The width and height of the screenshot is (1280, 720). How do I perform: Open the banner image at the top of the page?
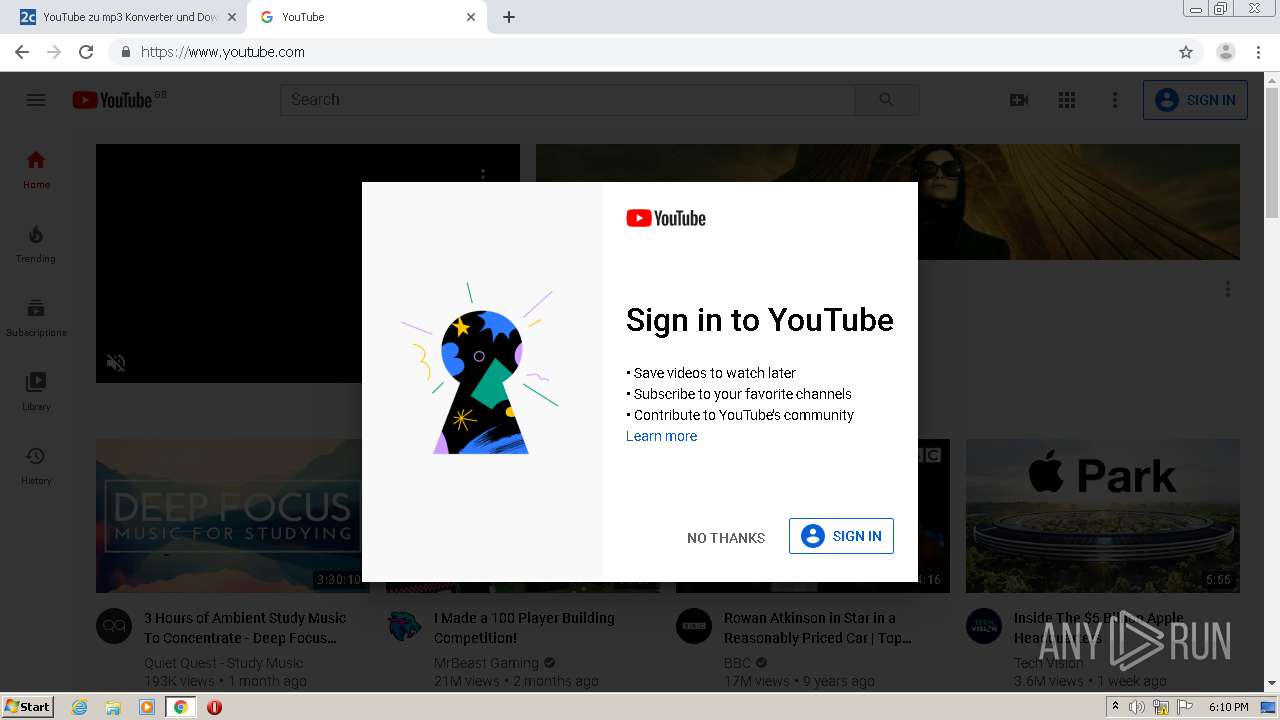(888, 202)
